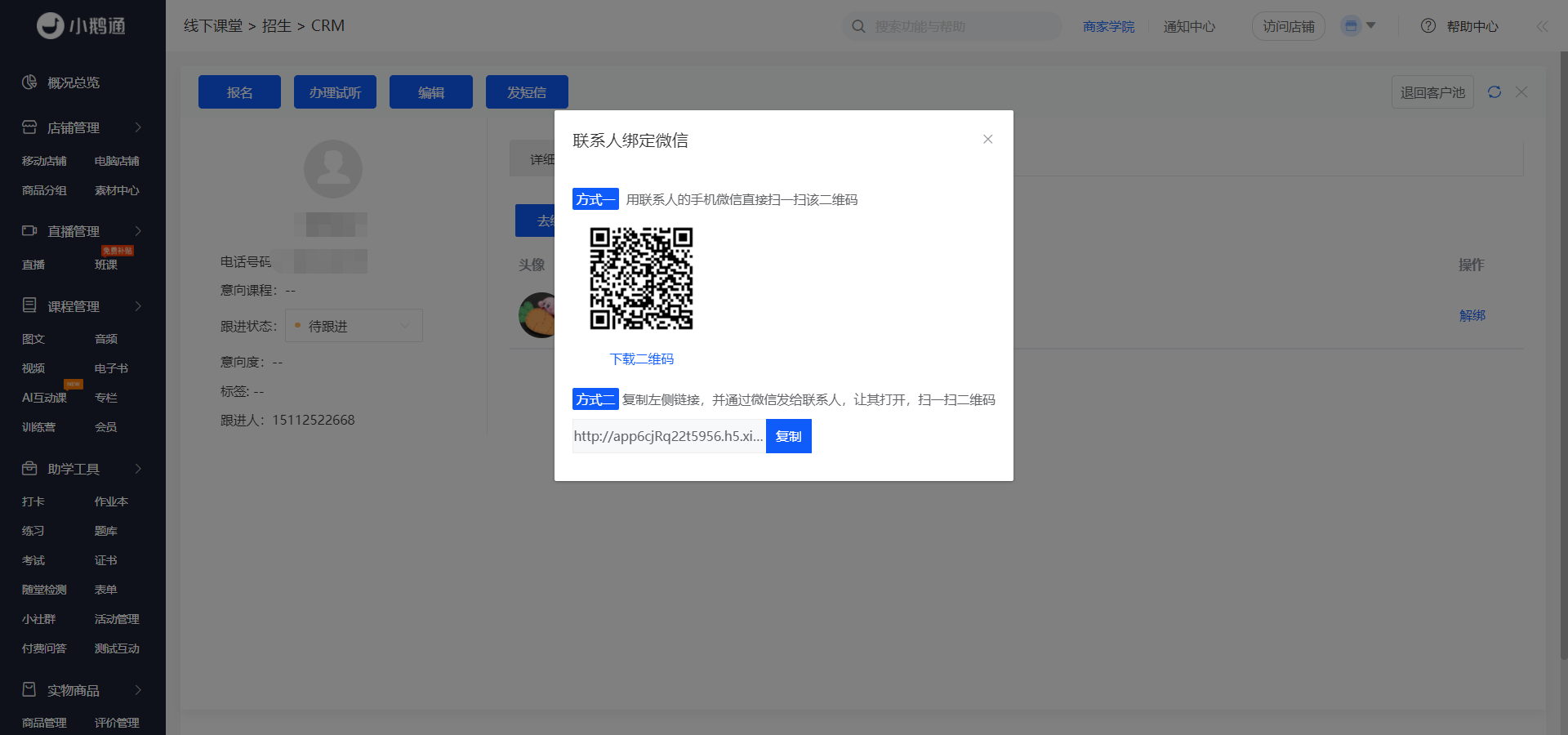Expand the 助学工具 section
The image size is (1568, 735).
point(138,469)
